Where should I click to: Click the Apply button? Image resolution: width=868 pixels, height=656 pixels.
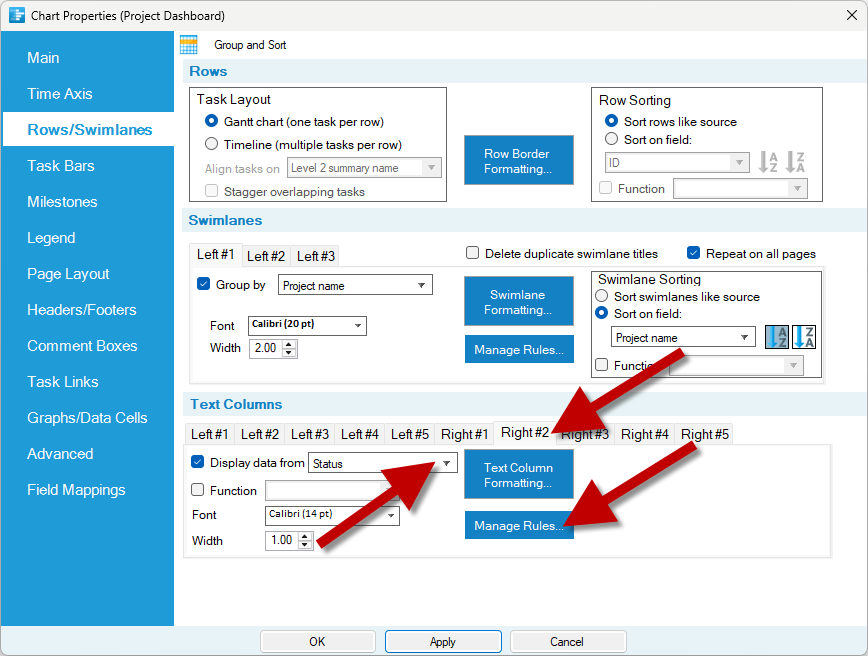(x=443, y=642)
